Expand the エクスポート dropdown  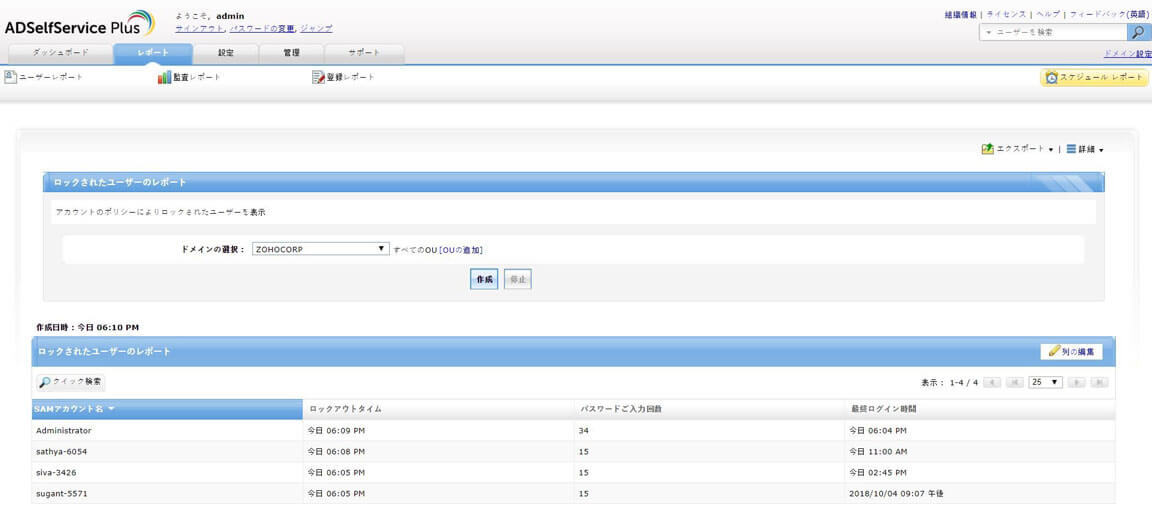(1018, 148)
